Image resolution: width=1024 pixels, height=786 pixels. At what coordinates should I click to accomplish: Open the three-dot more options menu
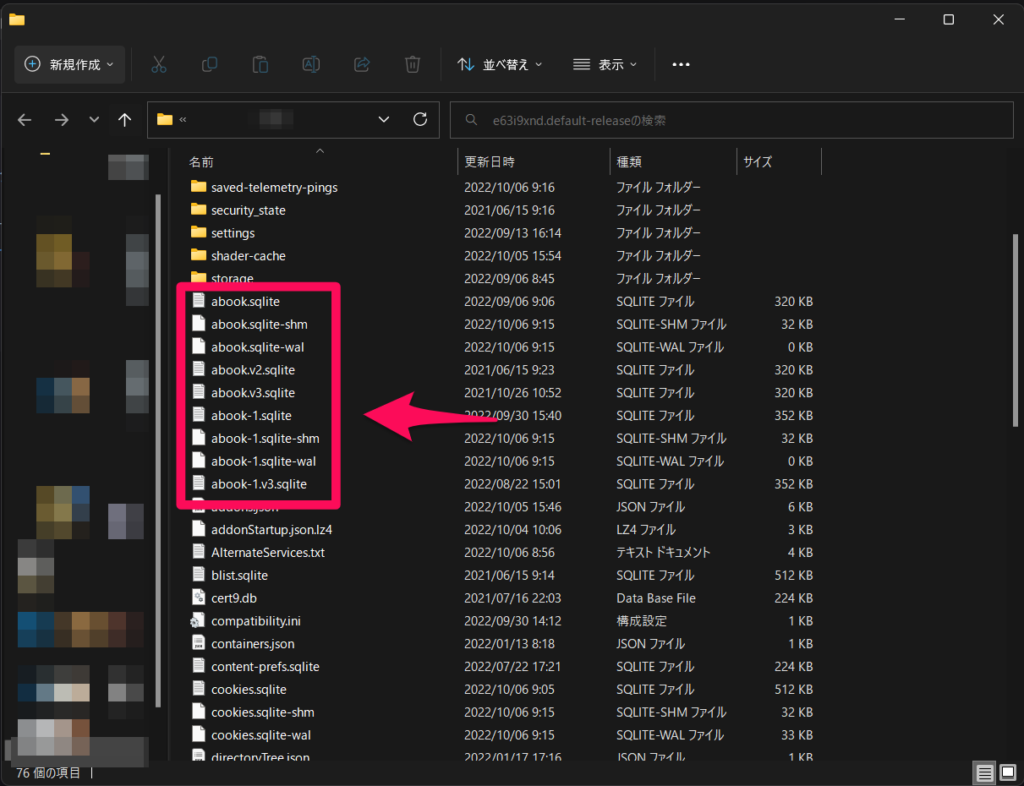click(x=681, y=64)
